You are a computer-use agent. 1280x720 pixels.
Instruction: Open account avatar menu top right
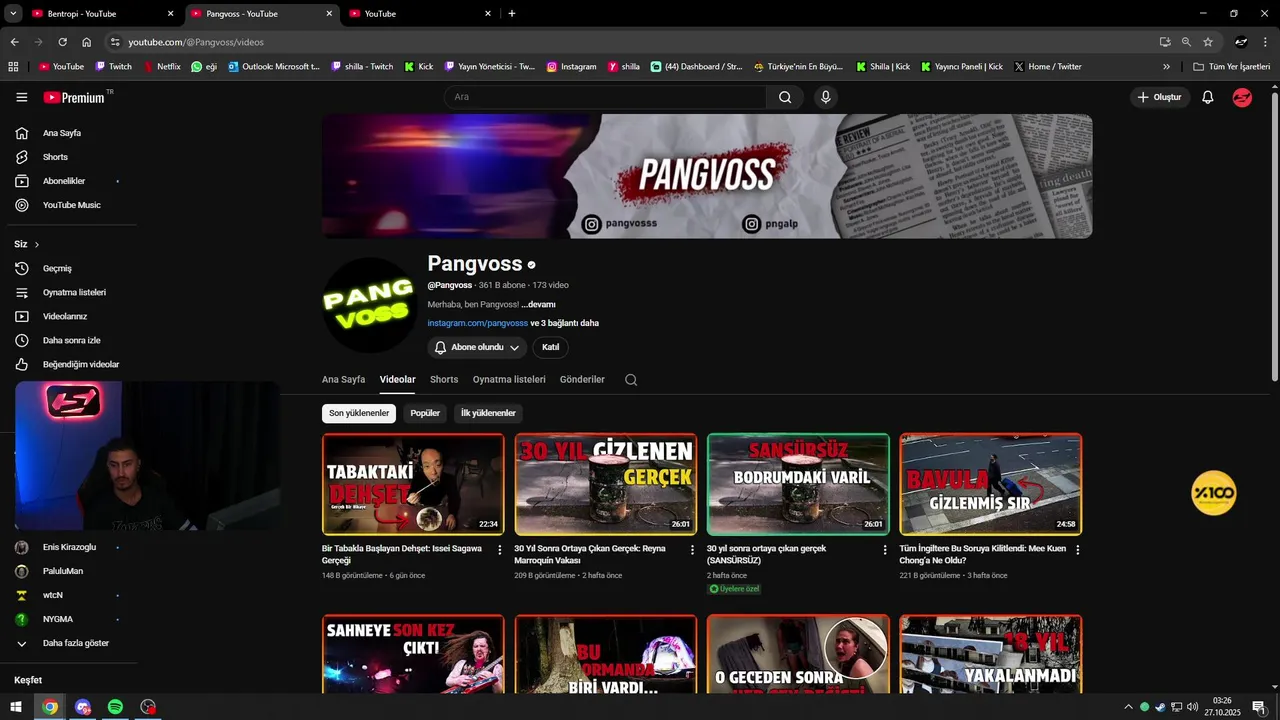[1242, 97]
